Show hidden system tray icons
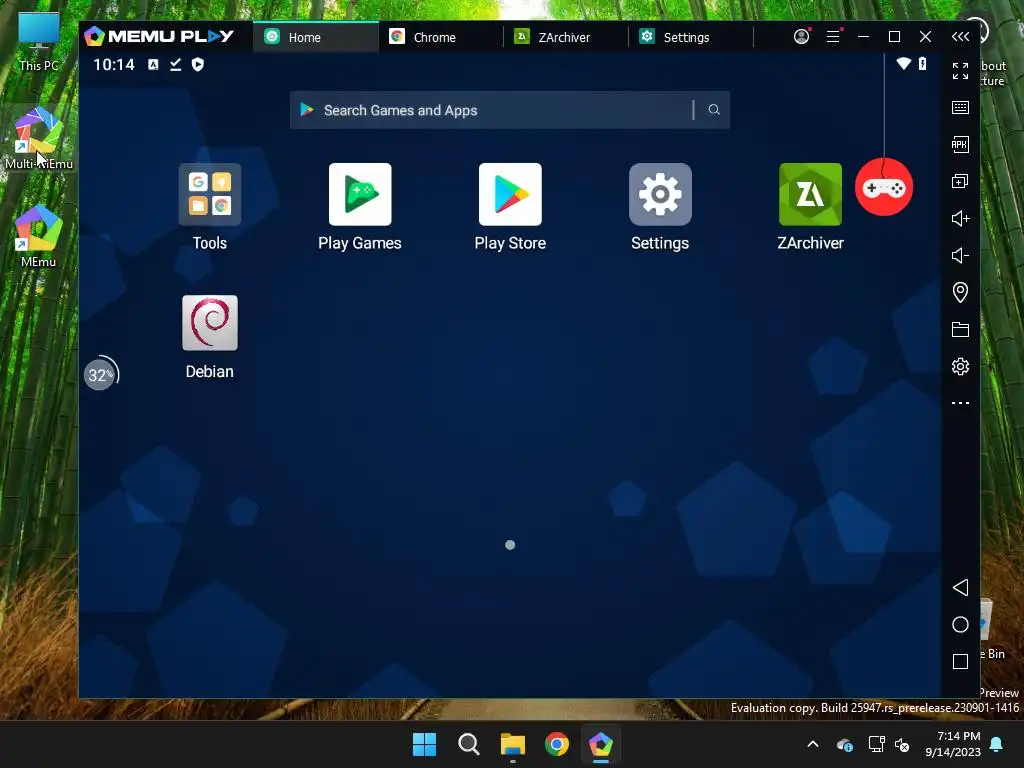 [812, 744]
